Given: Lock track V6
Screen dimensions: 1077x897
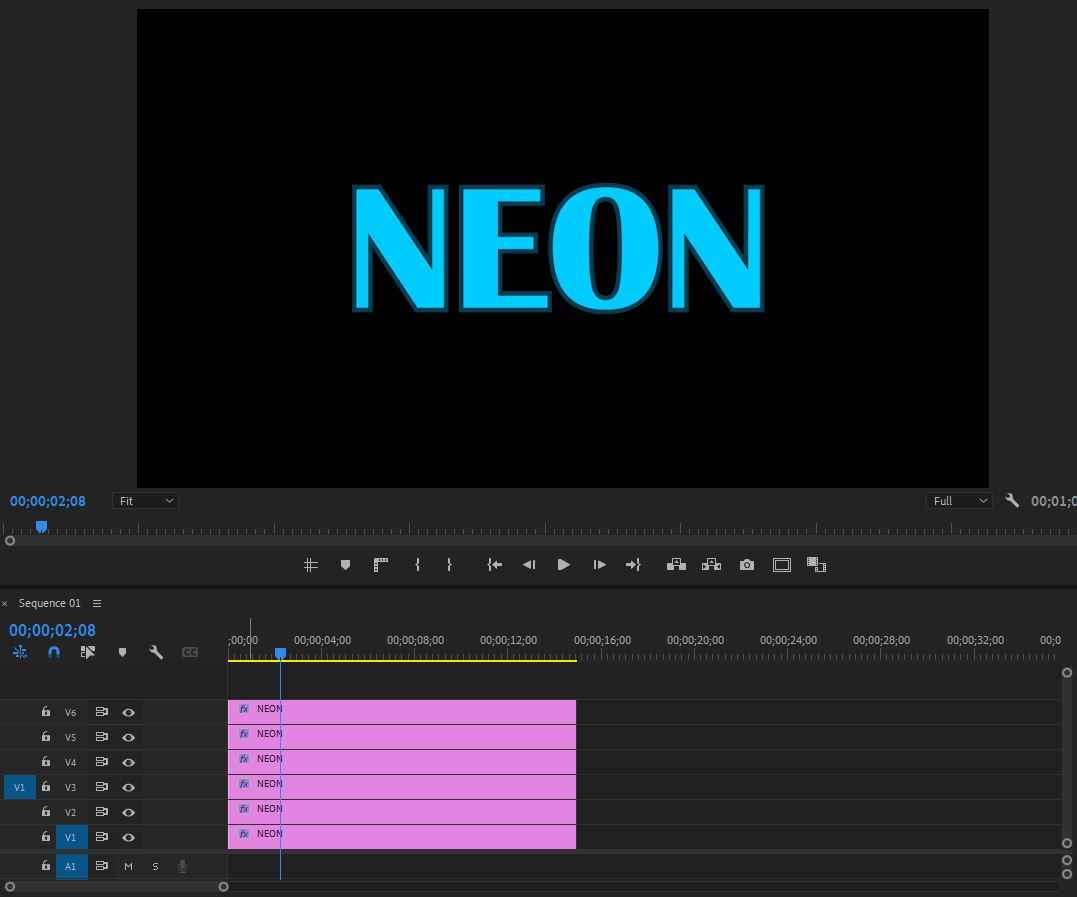Looking at the screenshot, I should [x=46, y=712].
